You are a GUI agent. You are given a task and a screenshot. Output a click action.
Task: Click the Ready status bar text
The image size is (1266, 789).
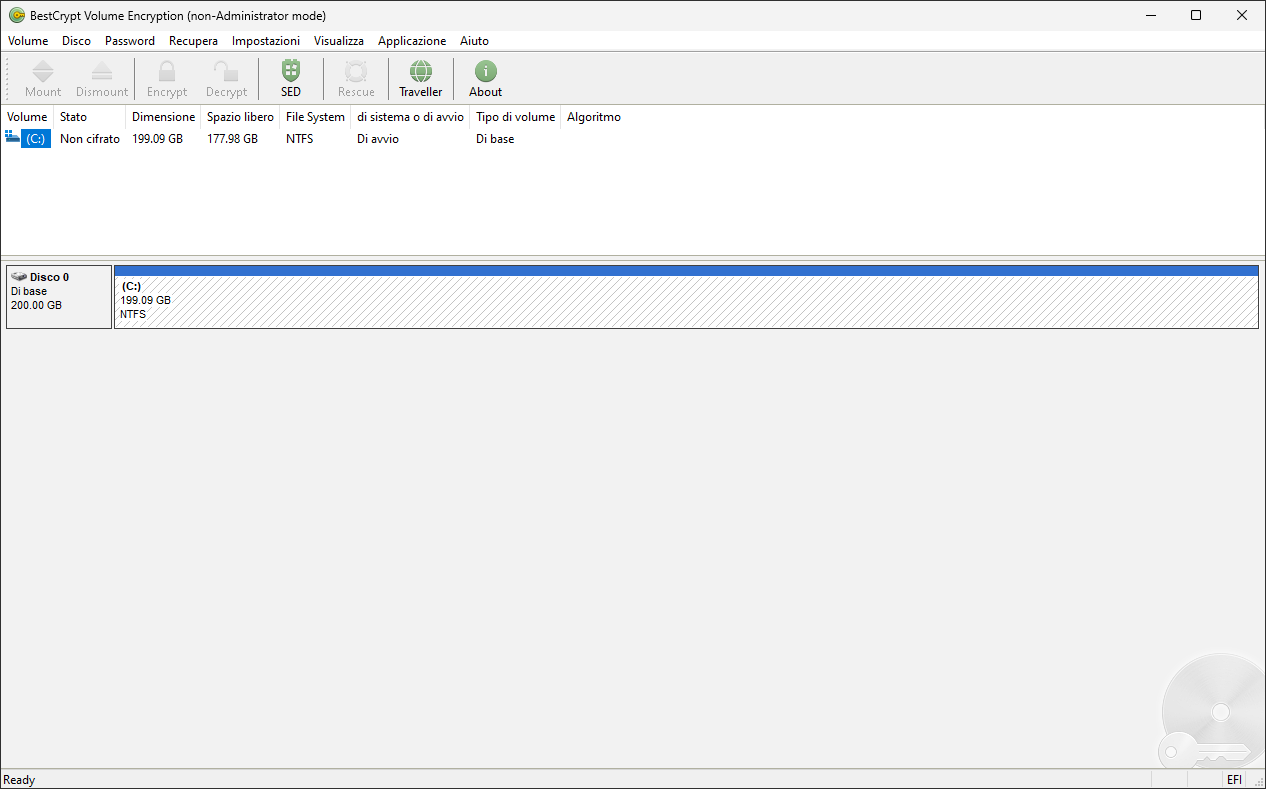point(19,780)
